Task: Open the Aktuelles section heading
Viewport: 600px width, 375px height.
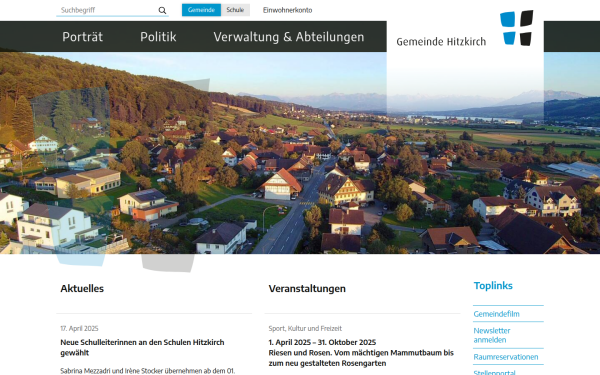Action: click(82, 289)
